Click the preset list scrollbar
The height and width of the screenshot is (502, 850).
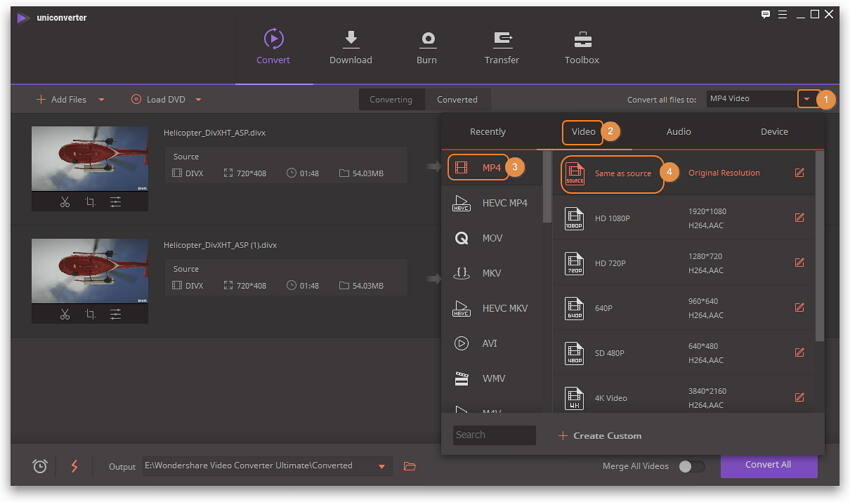[x=820, y=247]
